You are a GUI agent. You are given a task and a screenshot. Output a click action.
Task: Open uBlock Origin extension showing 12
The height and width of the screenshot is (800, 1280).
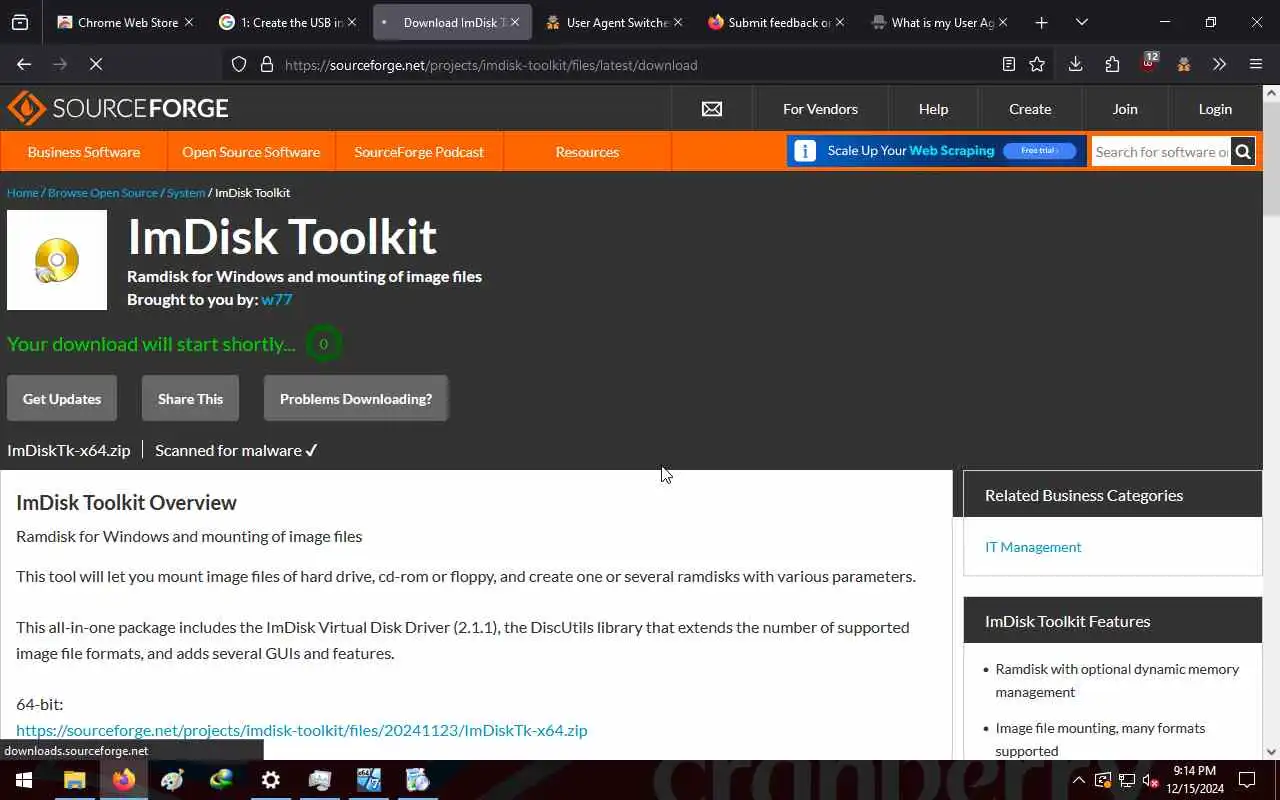point(1148,64)
